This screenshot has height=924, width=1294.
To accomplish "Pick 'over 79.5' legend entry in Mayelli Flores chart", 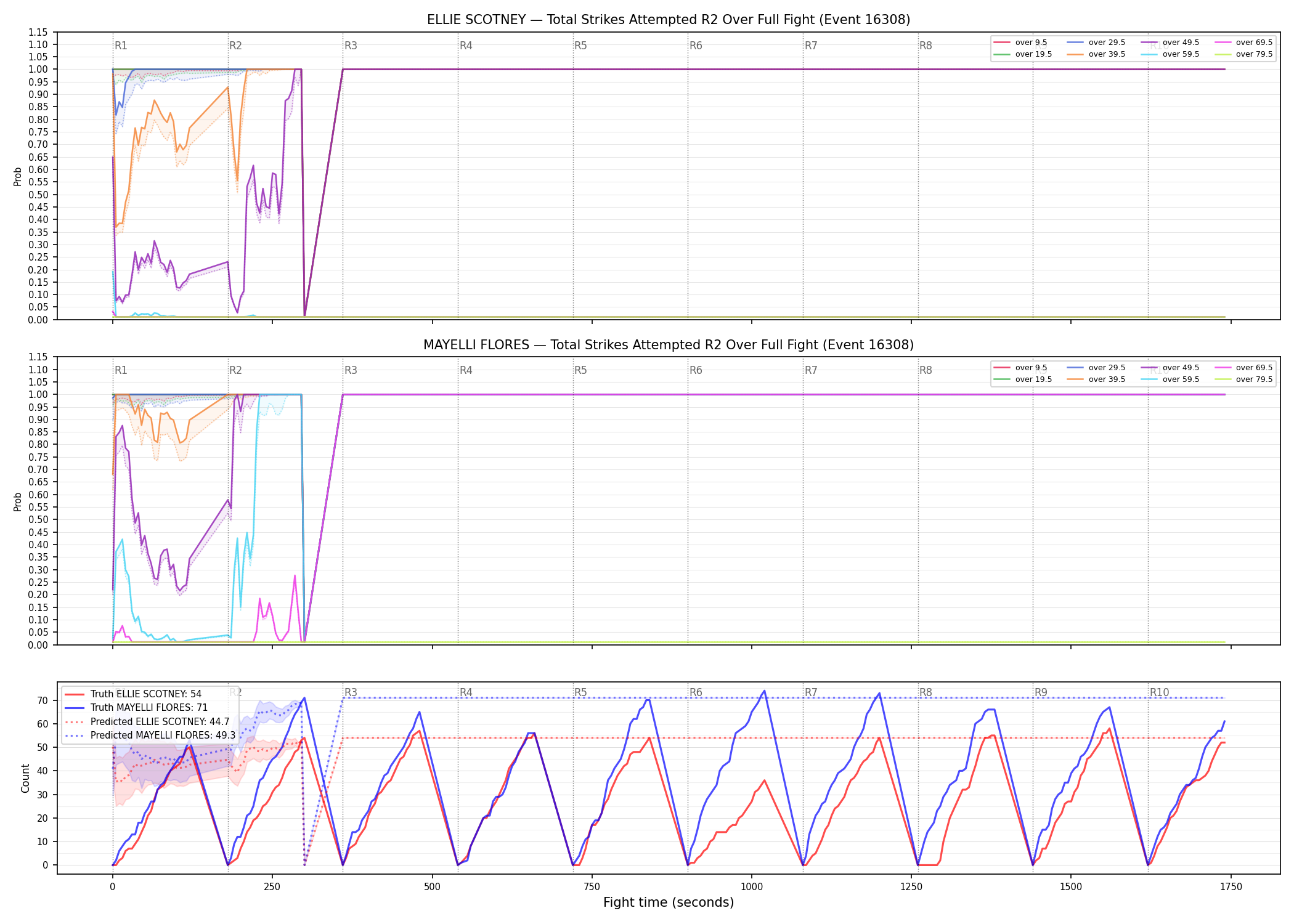I will point(1243,379).
